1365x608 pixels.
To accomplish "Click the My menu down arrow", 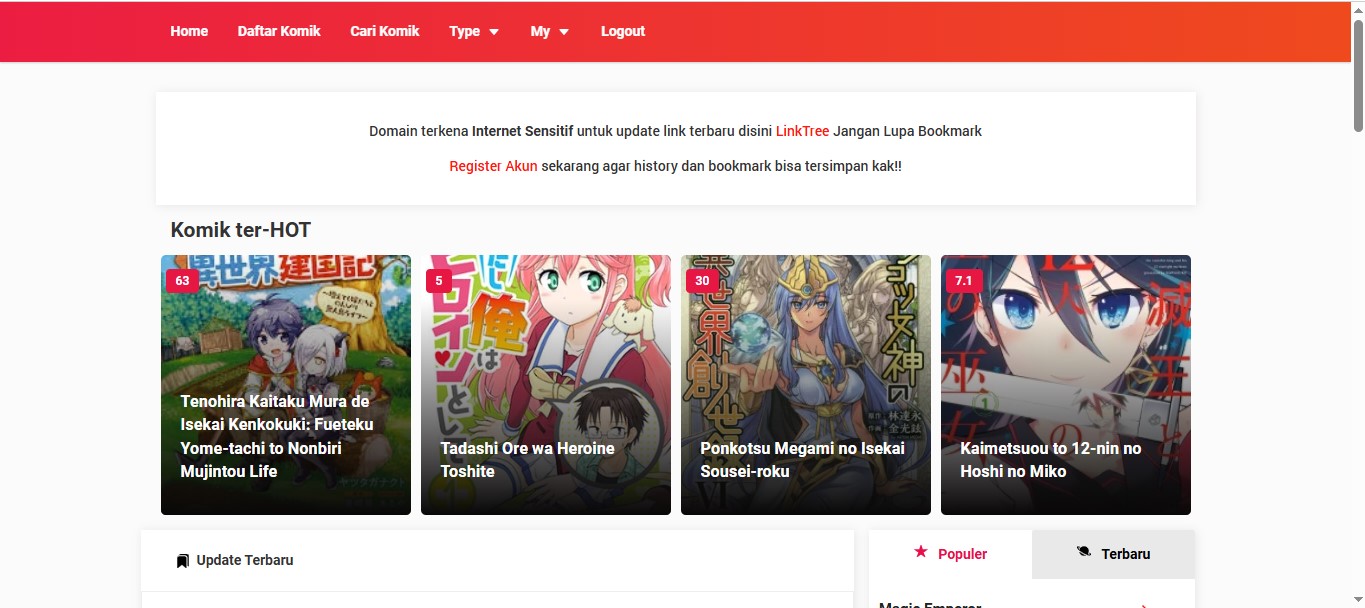I will click(x=564, y=32).
